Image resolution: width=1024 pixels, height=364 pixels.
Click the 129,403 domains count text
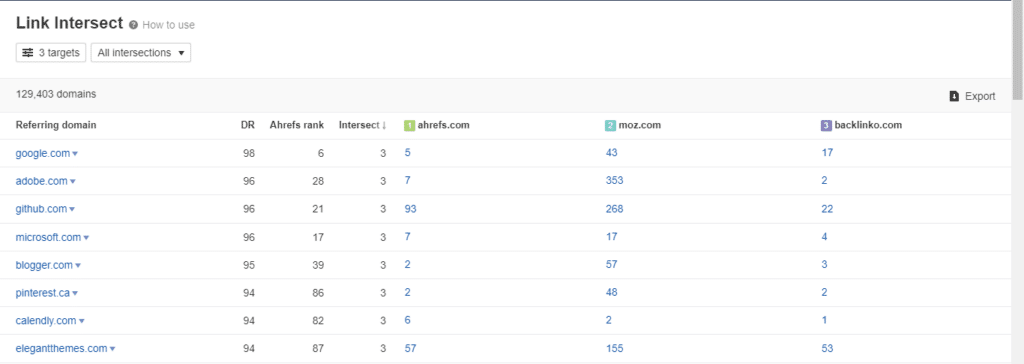[x=56, y=94]
